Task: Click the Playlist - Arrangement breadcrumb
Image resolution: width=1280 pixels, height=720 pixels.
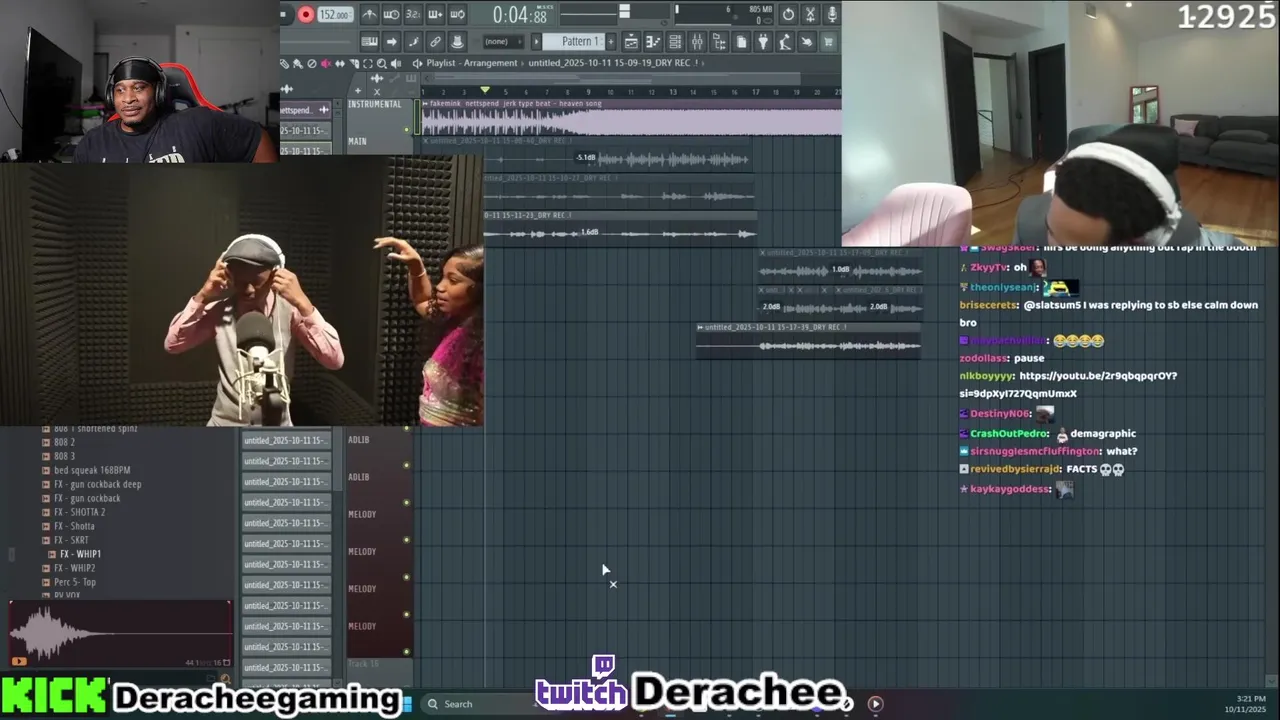Action: (x=472, y=63)
